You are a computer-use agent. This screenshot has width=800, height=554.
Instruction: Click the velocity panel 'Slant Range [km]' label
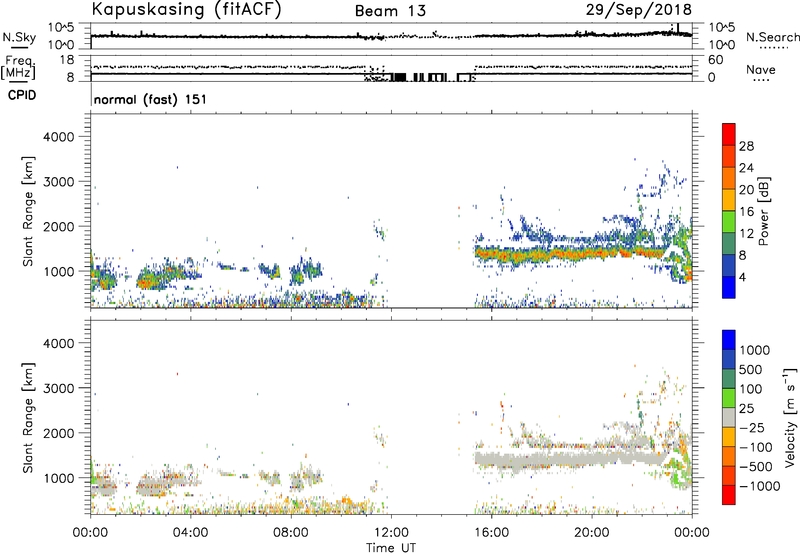click(28, 417)
